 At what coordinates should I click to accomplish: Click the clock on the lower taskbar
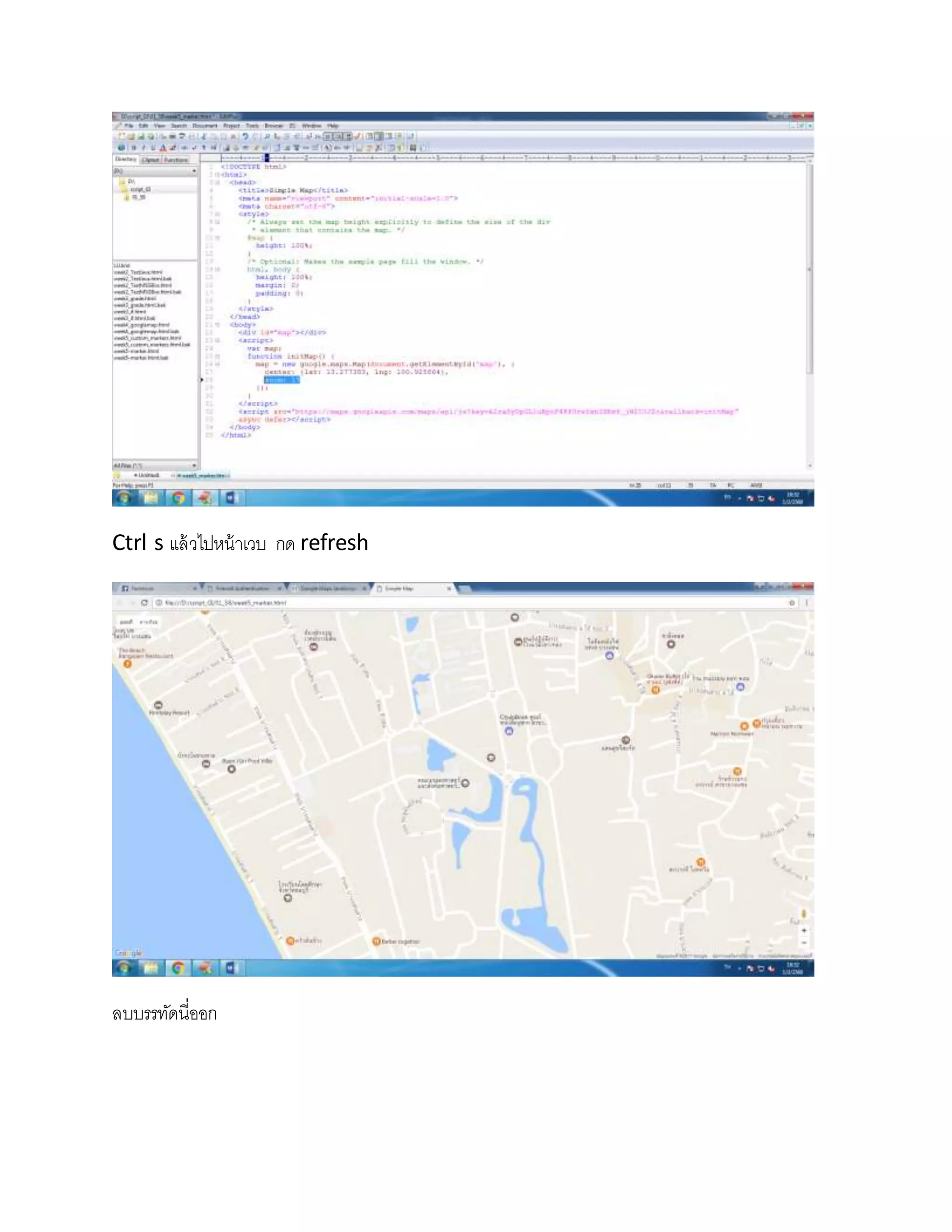pyautogui.click(x=793, y=968)
